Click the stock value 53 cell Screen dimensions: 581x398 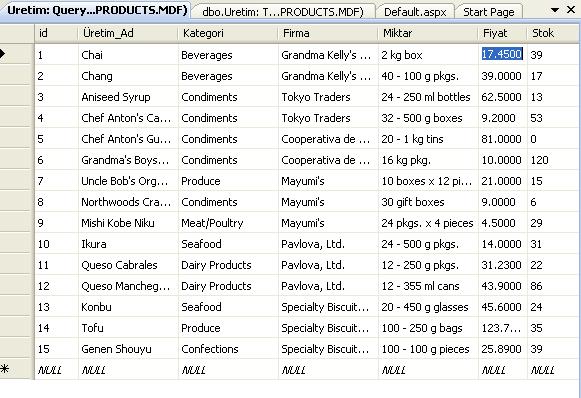coord(553,118)
